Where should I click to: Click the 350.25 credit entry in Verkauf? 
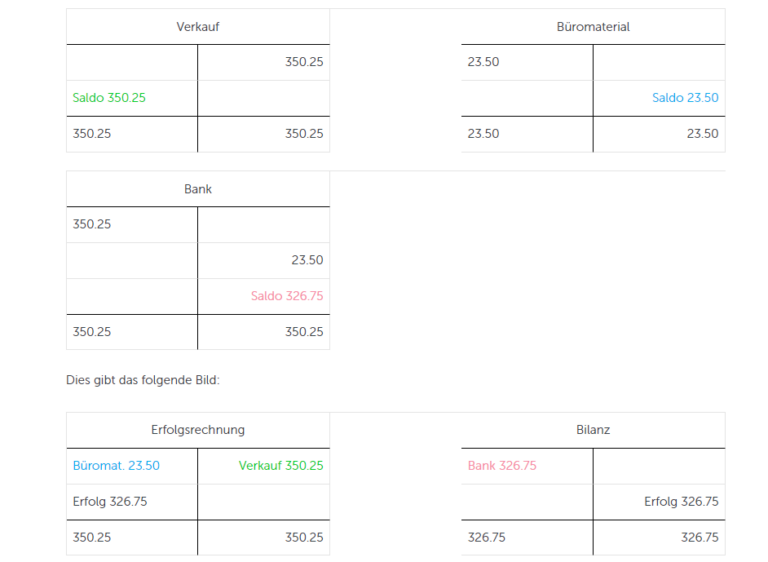[304, 62]
